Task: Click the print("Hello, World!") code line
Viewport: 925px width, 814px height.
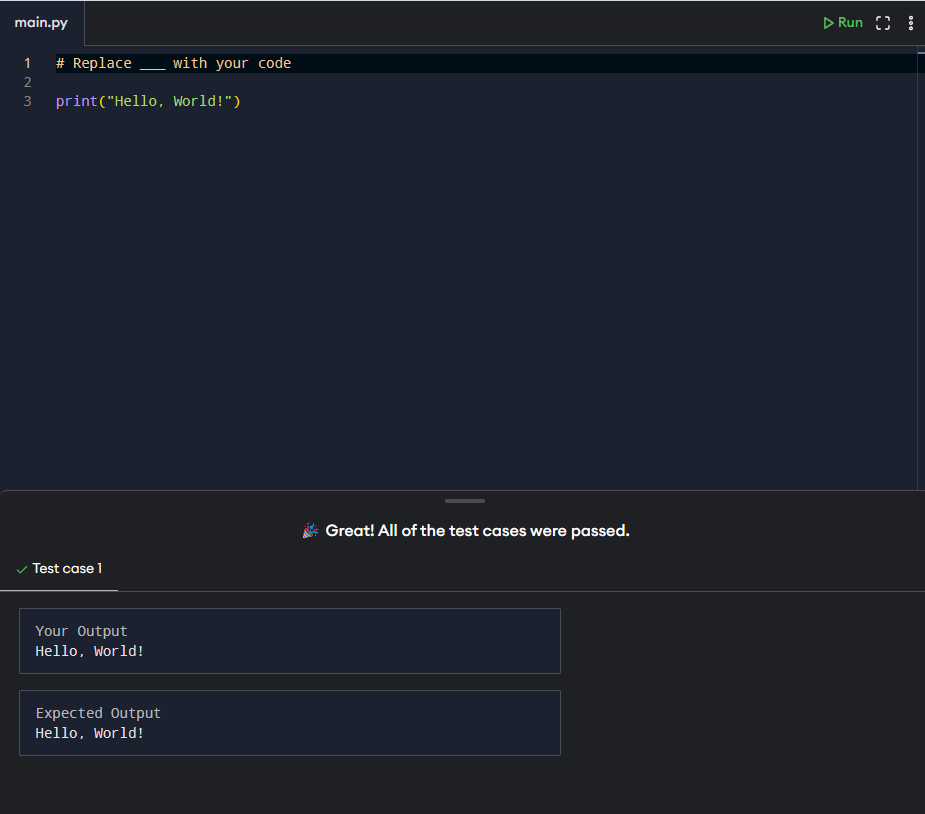Action: tap(148, 101)
